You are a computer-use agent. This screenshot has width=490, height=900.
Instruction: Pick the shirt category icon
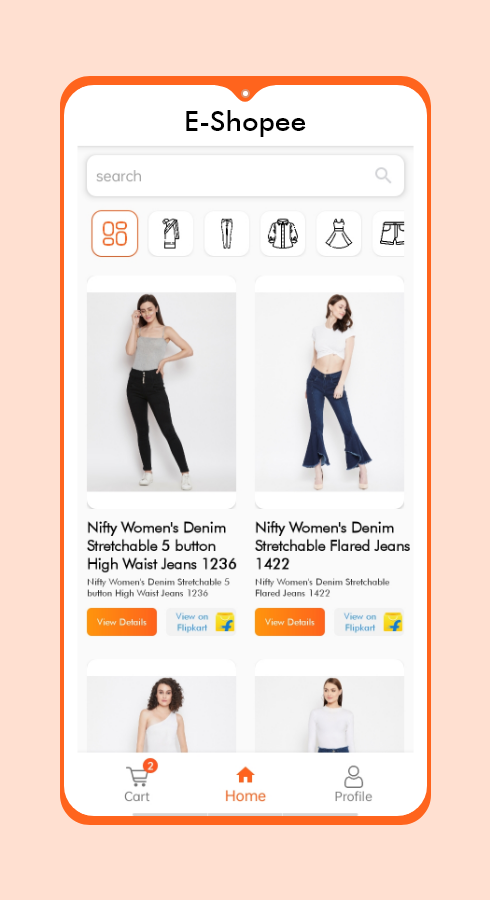(283, 233)
